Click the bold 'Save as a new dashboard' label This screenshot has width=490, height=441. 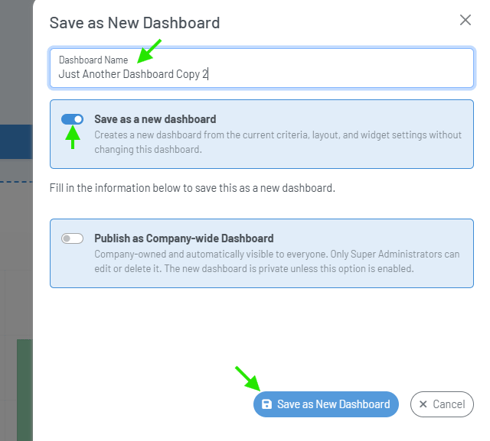coord(155,119)
